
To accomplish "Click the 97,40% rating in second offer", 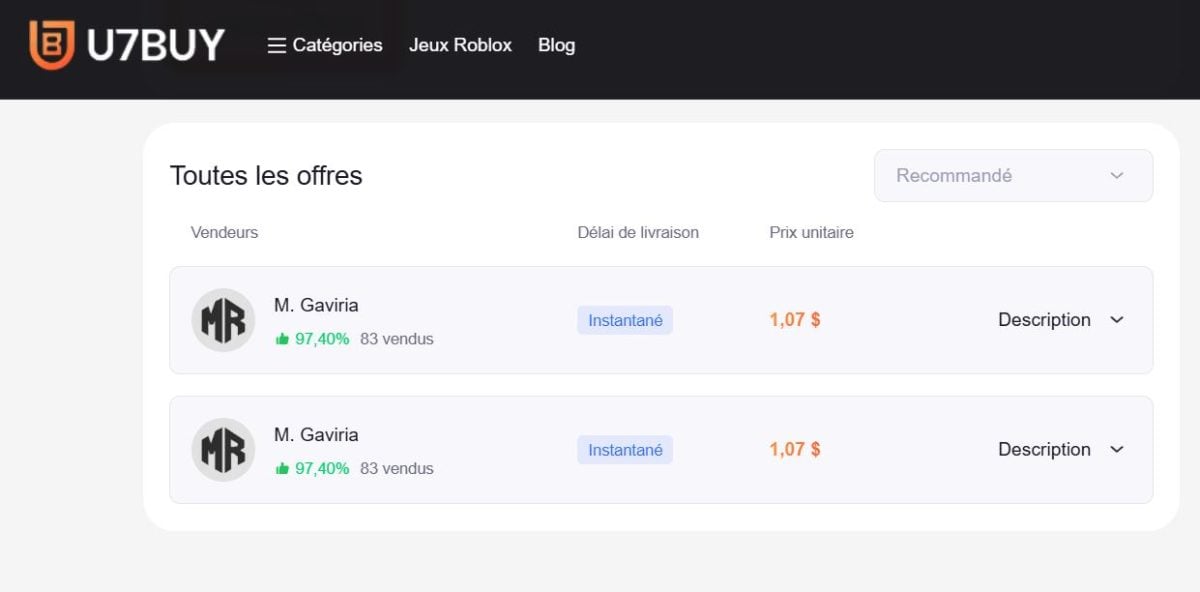I will (322, 468).
